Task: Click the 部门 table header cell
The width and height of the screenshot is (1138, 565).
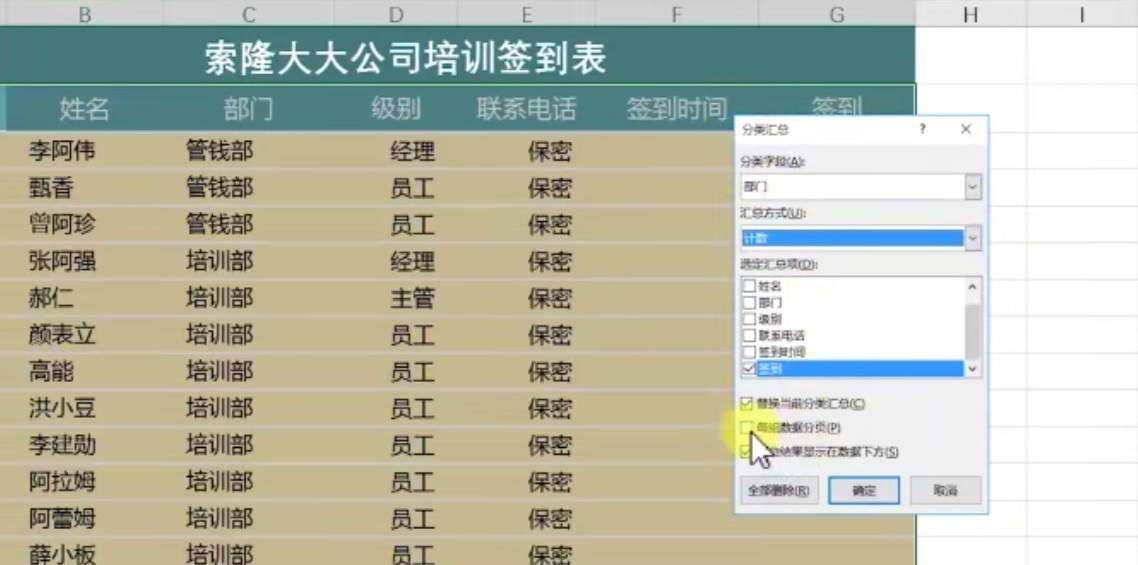Action: 248,109
